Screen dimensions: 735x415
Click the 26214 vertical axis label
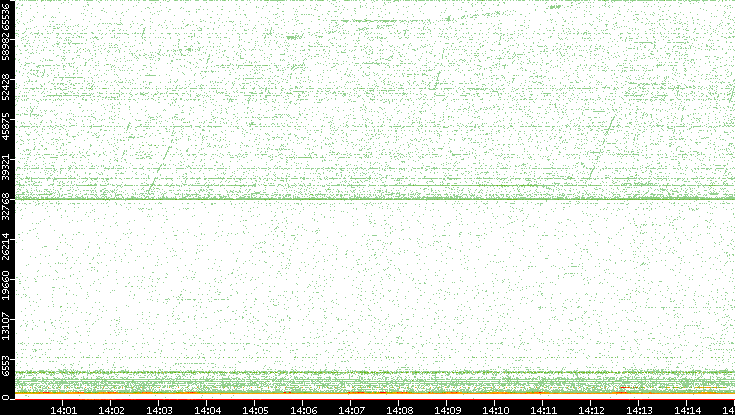5,246
